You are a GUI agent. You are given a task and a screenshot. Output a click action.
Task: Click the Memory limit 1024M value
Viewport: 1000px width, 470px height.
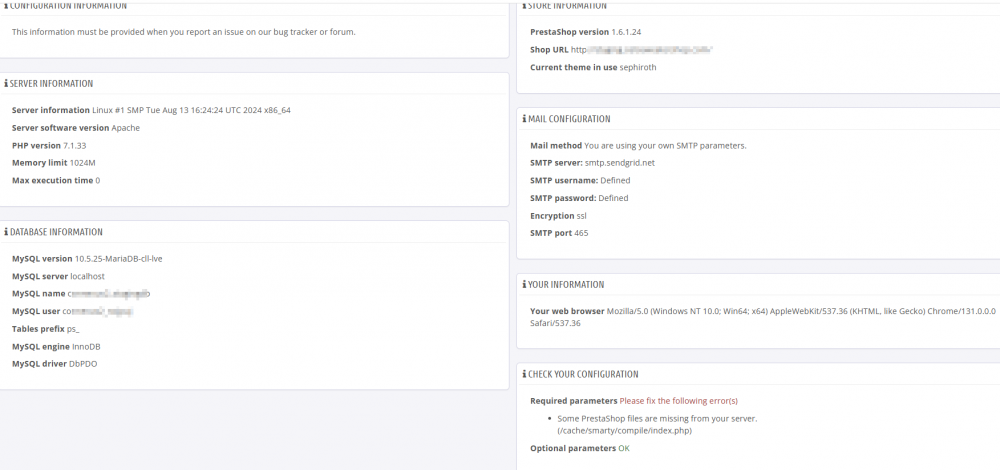82,163
